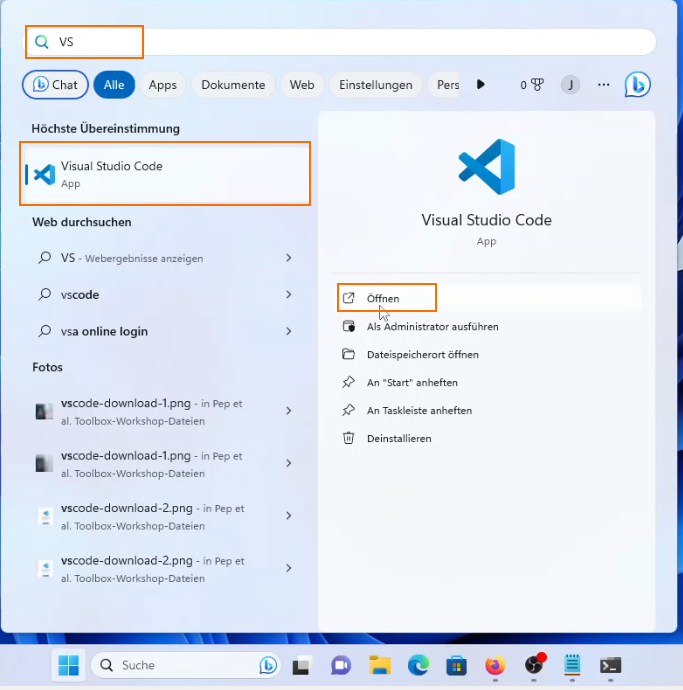The width and height of the screenshot is (683, 690).
Task: Open Microsoft Store from the taskbar
Action: pos(457,665)
